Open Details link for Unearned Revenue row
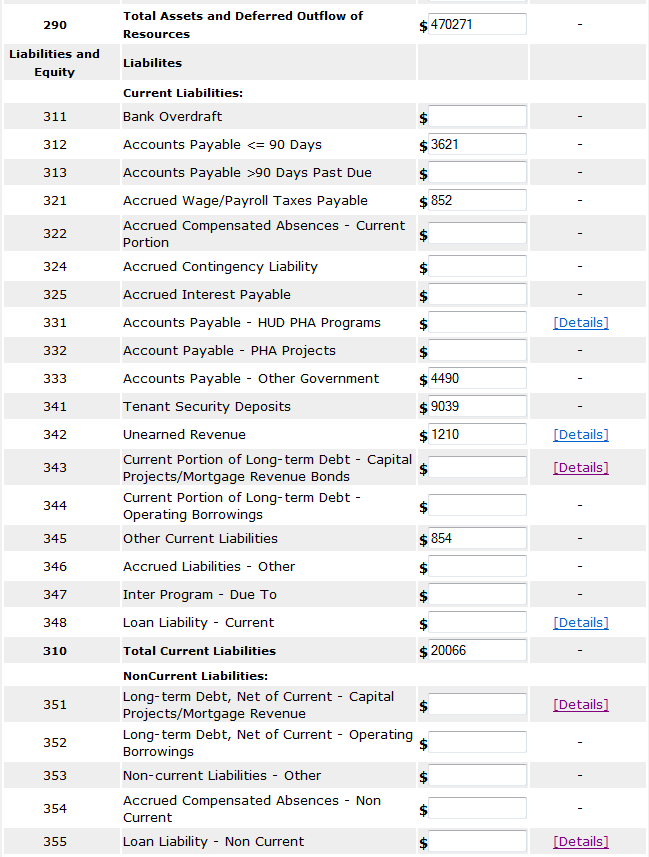This screenshot has height=857, width=649. pyautogui.click(x=580, y=435)
